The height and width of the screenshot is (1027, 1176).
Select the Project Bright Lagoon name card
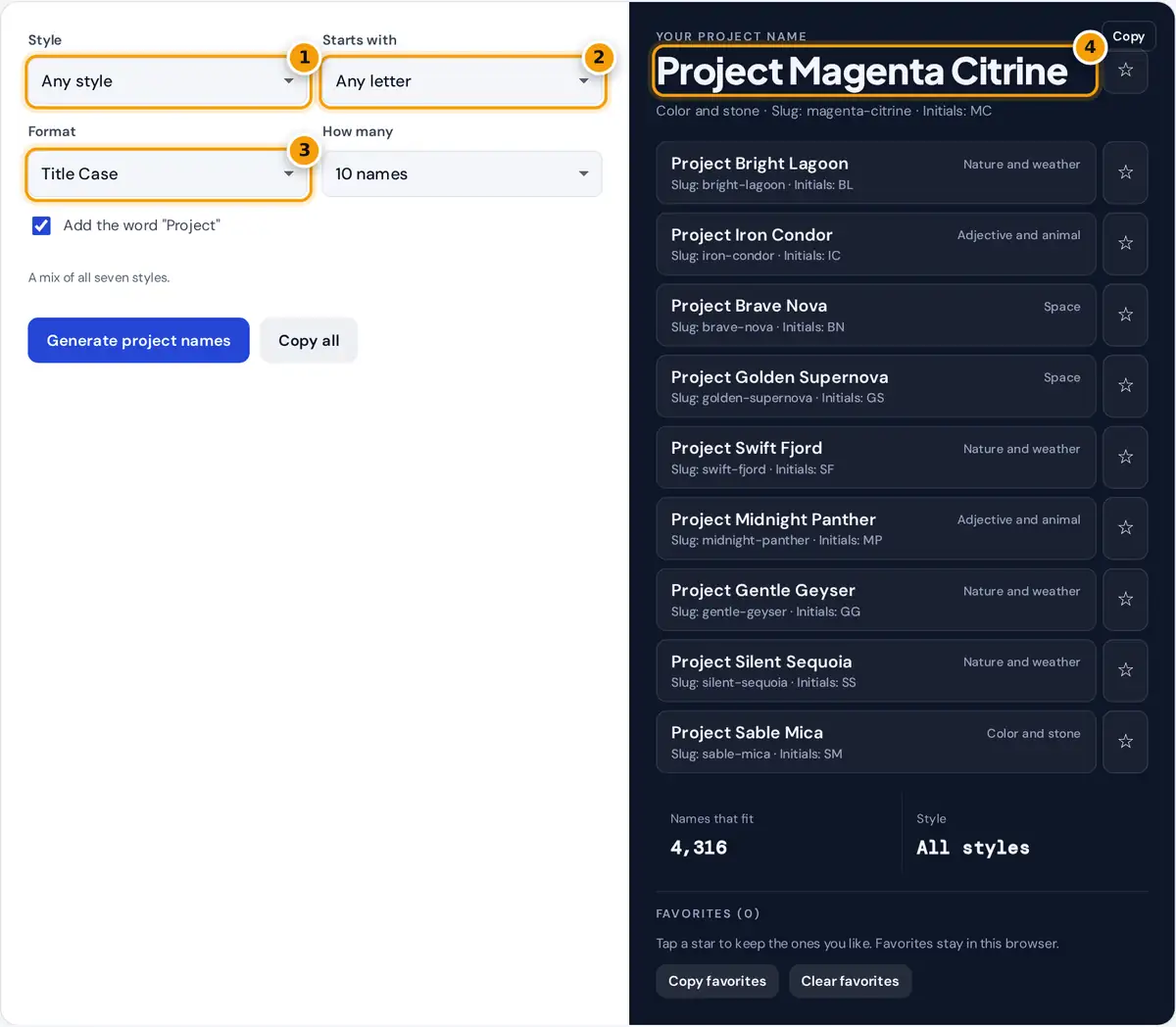click(876, 172)
